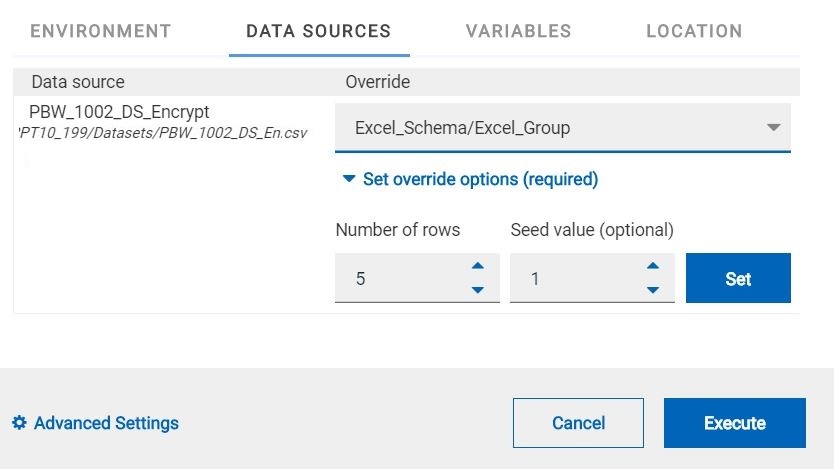Focus the Number of rows input field
The image size is (834, 469).
tap(400, 279)
